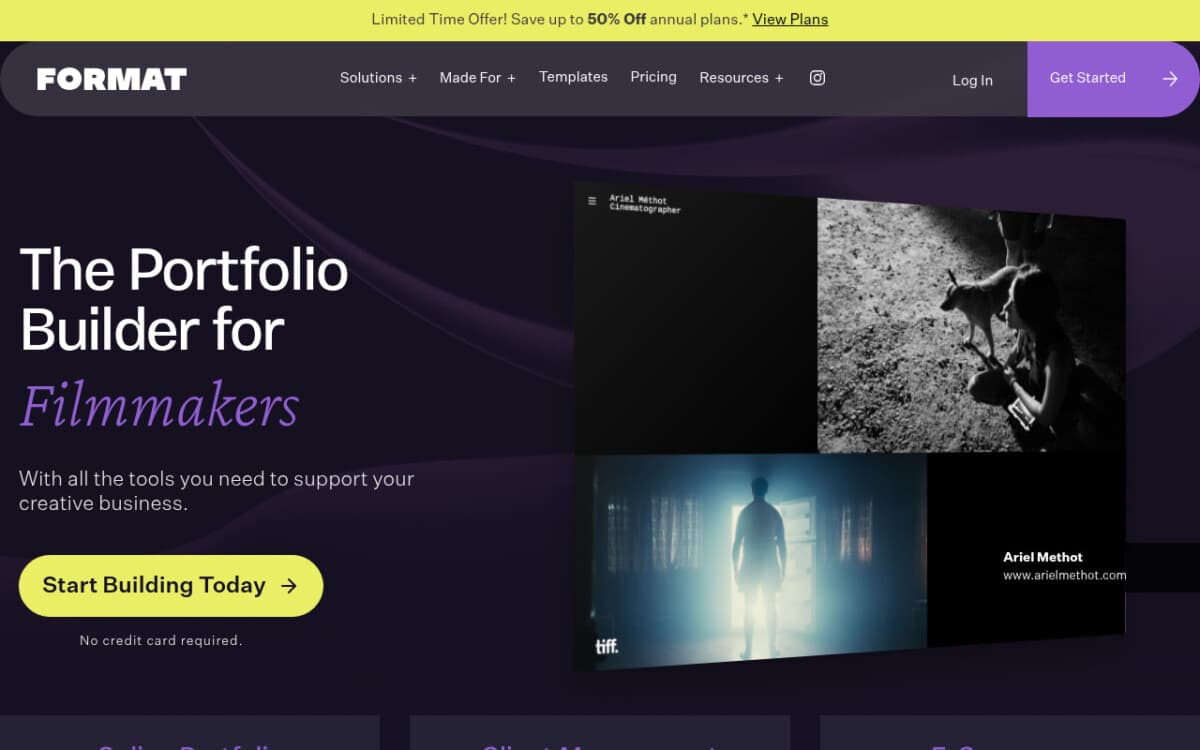This screenshot has width=1200, height=750.
Task: Click the black-and-white dog photo
Action: coord(971,326)
